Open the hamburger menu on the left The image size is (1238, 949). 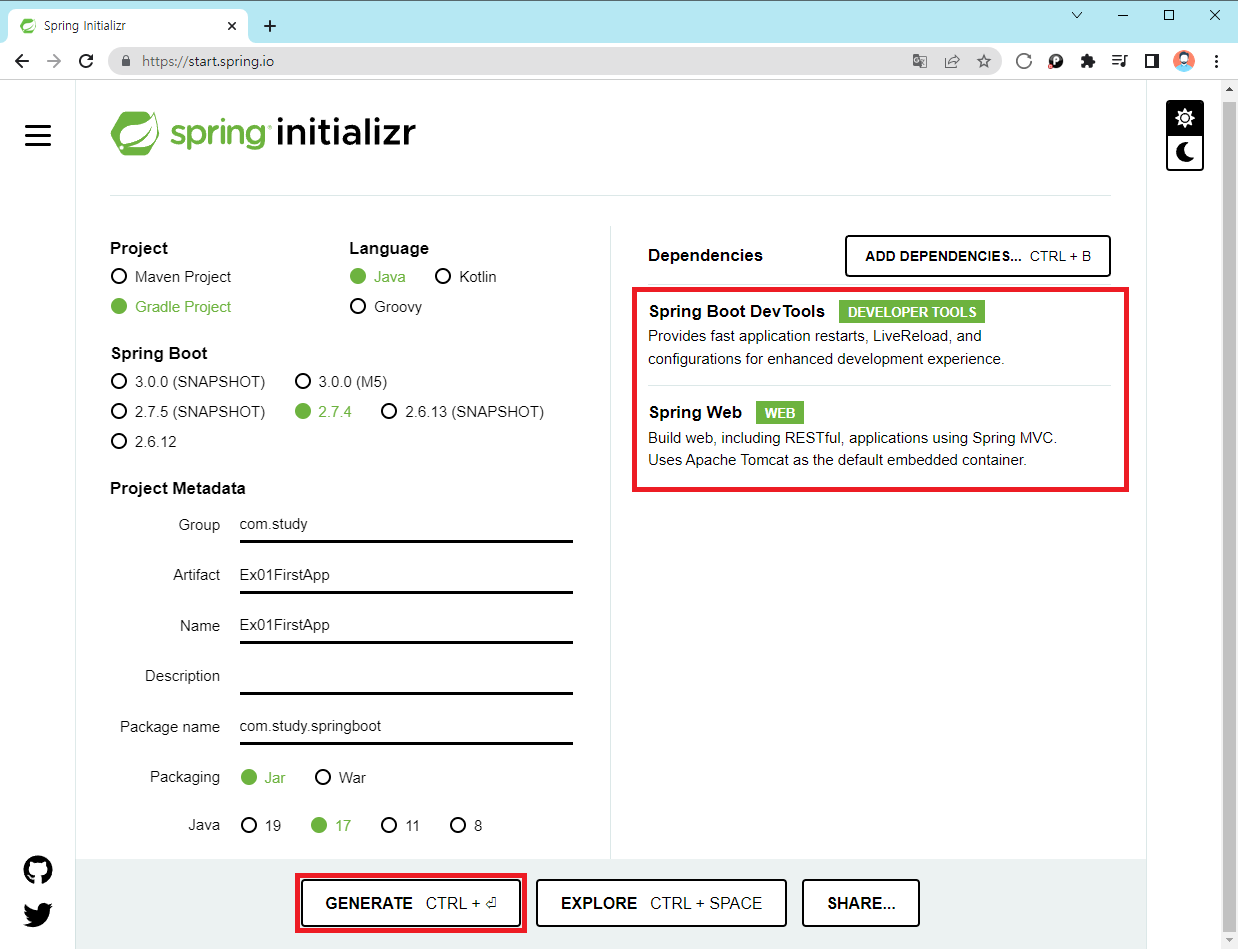click(38, 135)
